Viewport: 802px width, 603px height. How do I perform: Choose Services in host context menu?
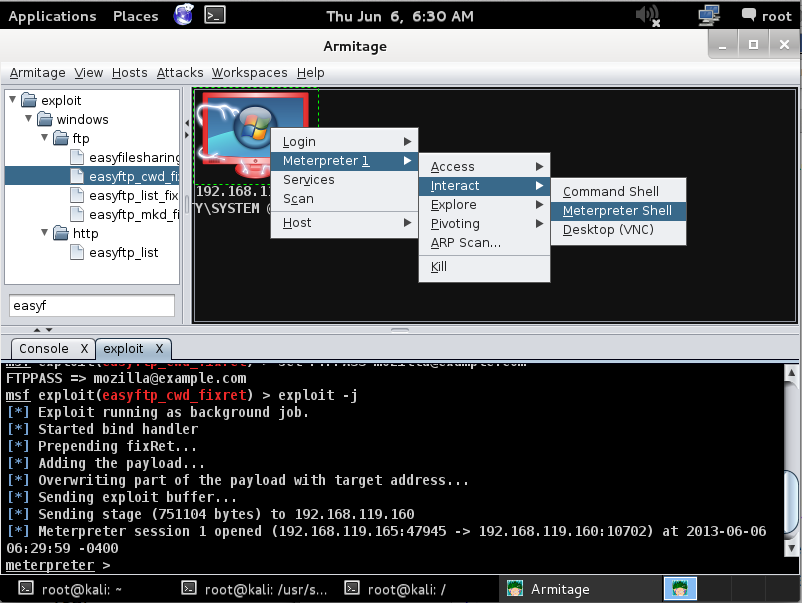344,180
